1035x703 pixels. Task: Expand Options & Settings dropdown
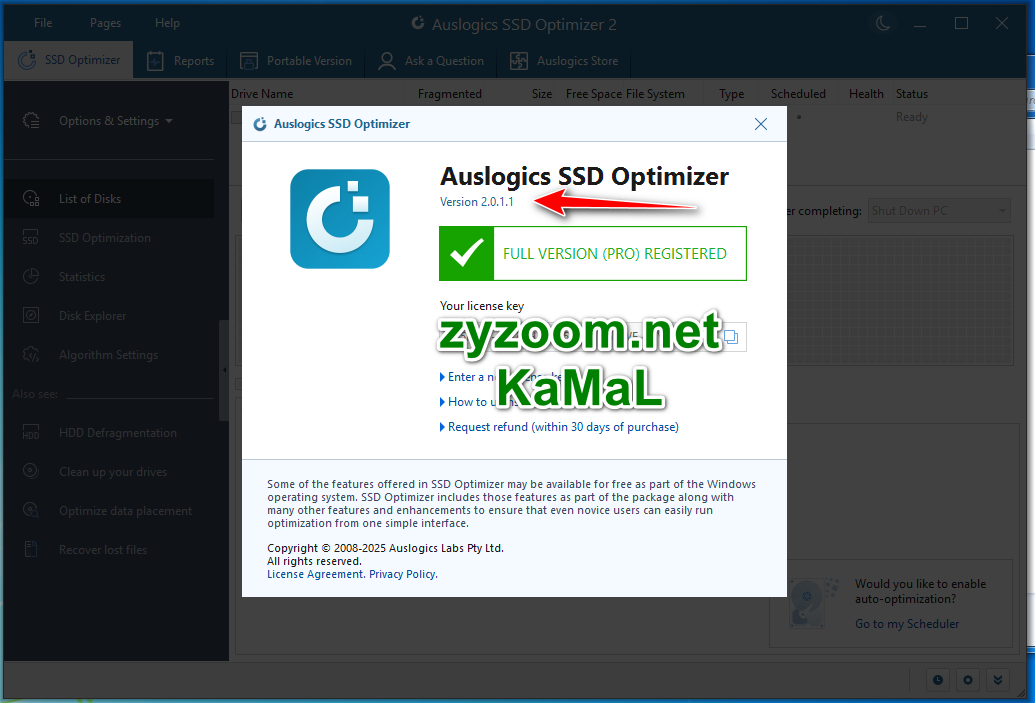point(116,121)
